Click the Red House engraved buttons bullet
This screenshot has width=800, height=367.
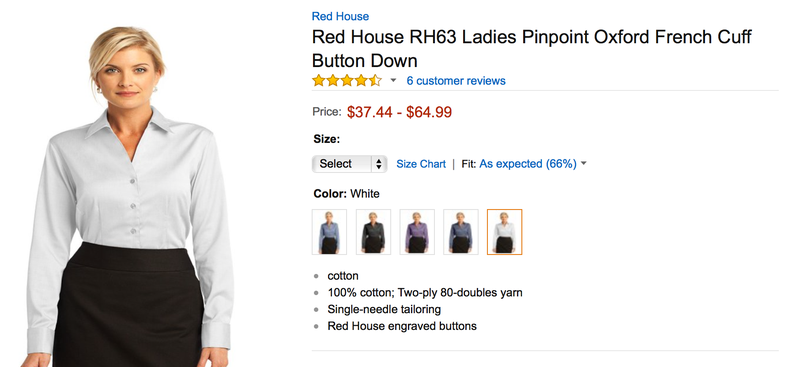(x=402, y=326)
